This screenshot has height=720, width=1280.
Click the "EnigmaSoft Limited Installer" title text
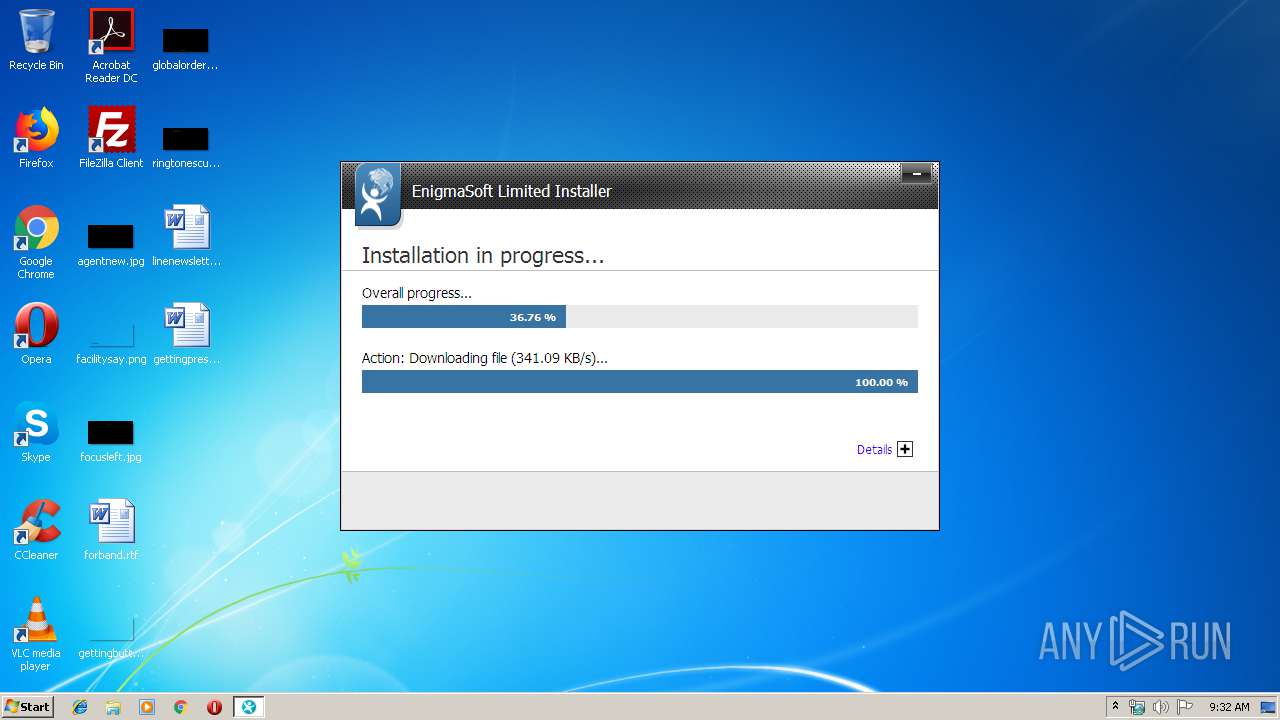[512, 191]
